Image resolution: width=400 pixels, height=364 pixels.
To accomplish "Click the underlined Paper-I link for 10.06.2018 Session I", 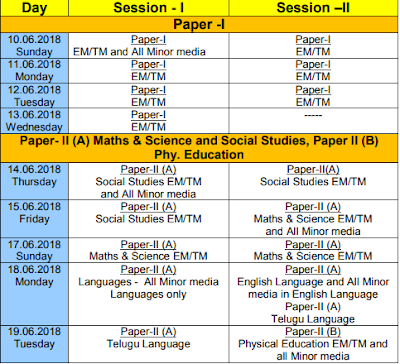I will pyautogui.click(x=148, y=39).
